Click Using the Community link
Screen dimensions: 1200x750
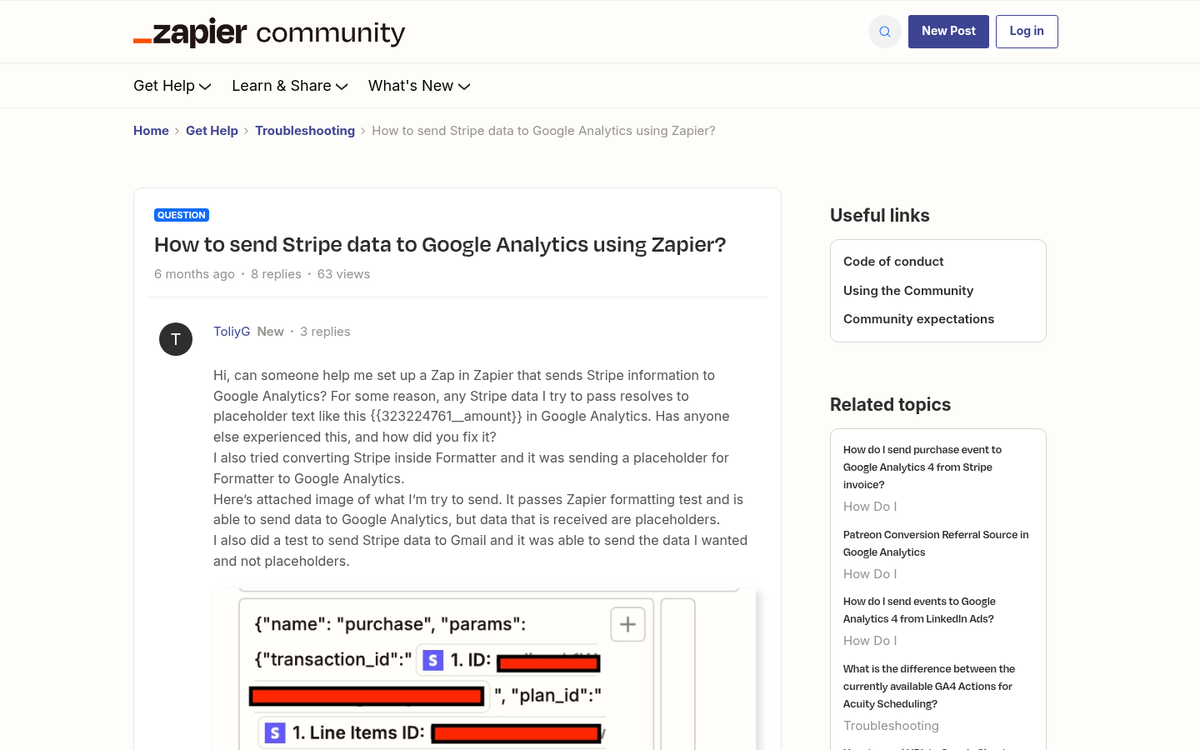pyautogui.click(x=908, y=290)
